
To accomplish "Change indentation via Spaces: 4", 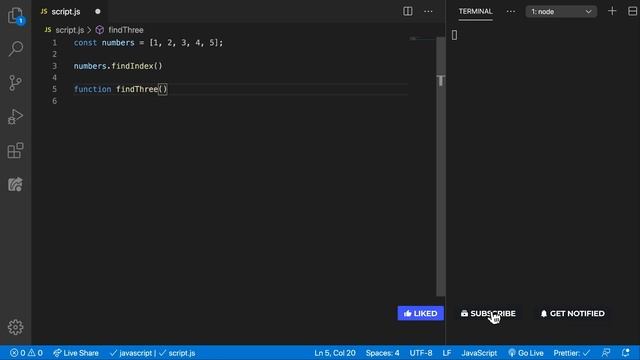I will 382,353.
